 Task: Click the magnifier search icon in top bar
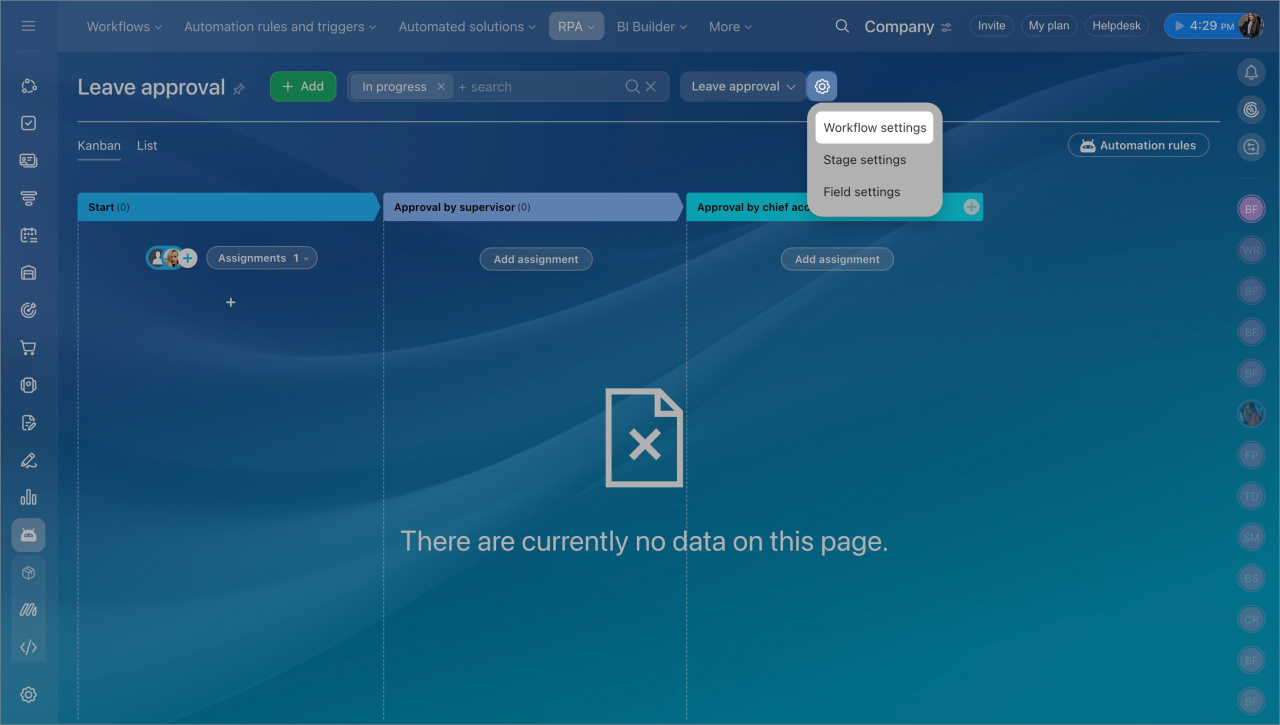842,27
